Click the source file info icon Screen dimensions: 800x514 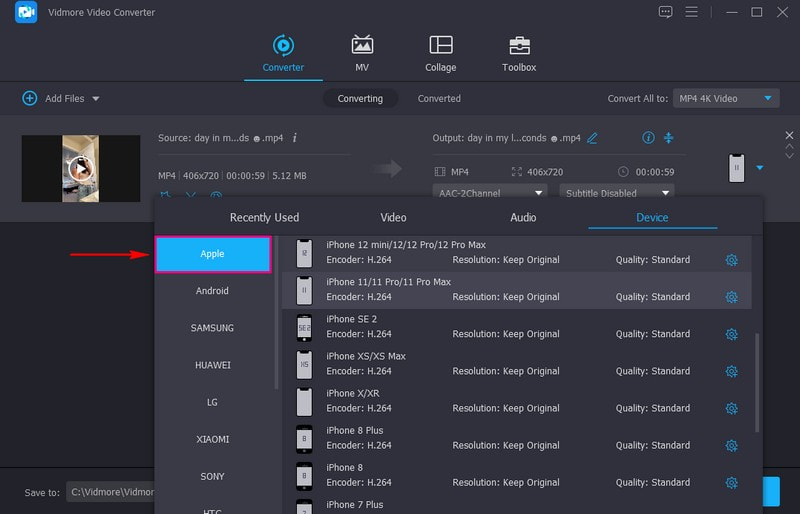(295, 138)
